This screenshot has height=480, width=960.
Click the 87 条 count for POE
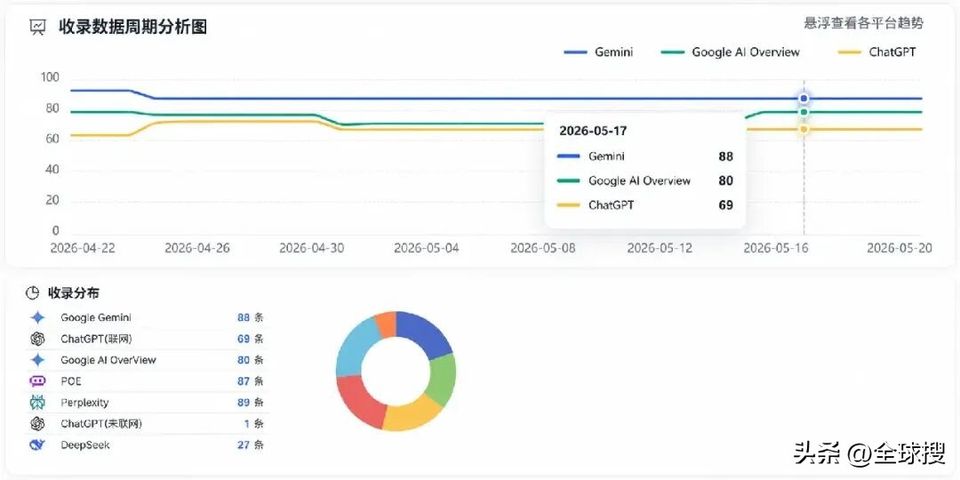click(x=250, y=381)
